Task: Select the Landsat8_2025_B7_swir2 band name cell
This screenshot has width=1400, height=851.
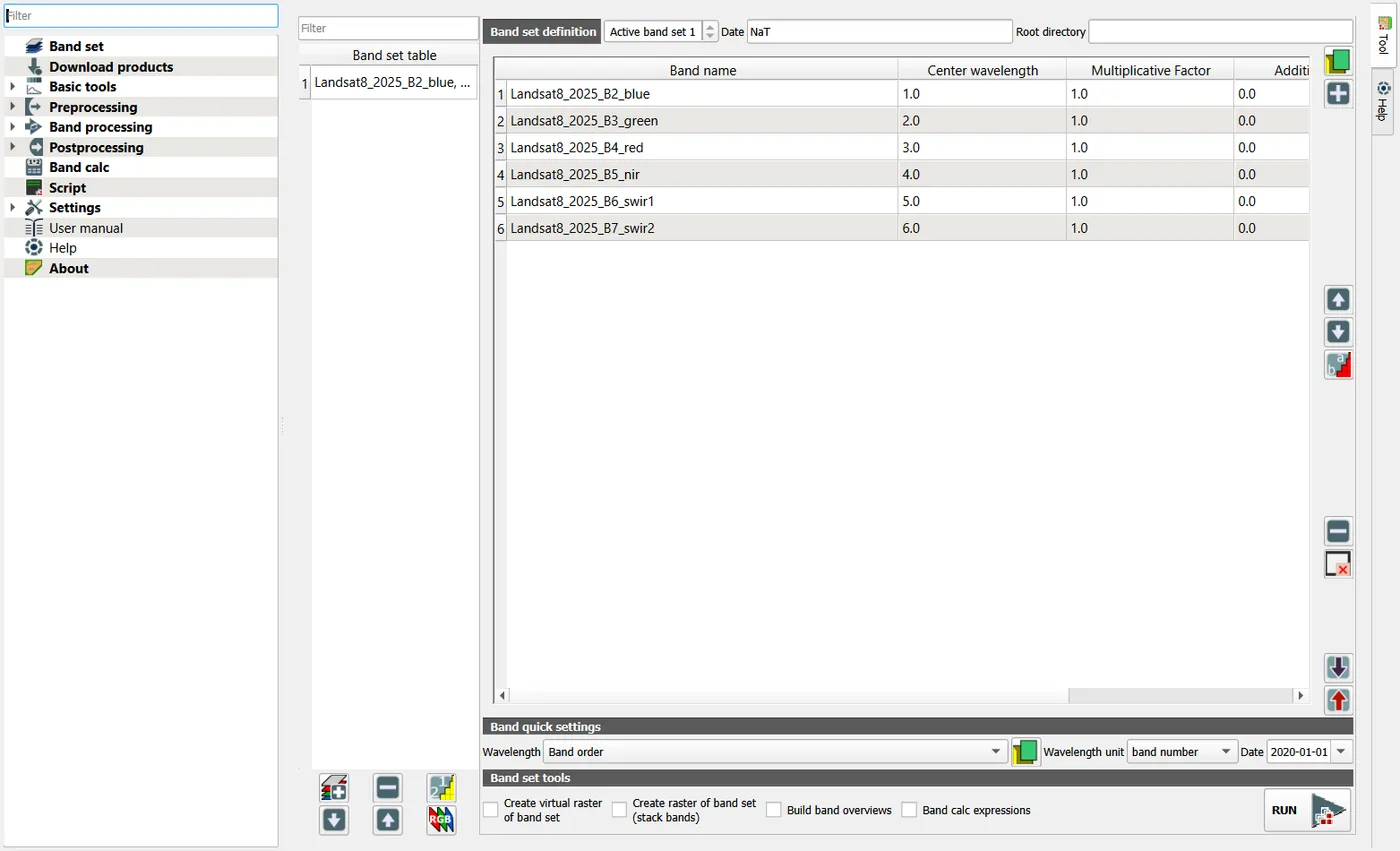Action: coord(702,228)
